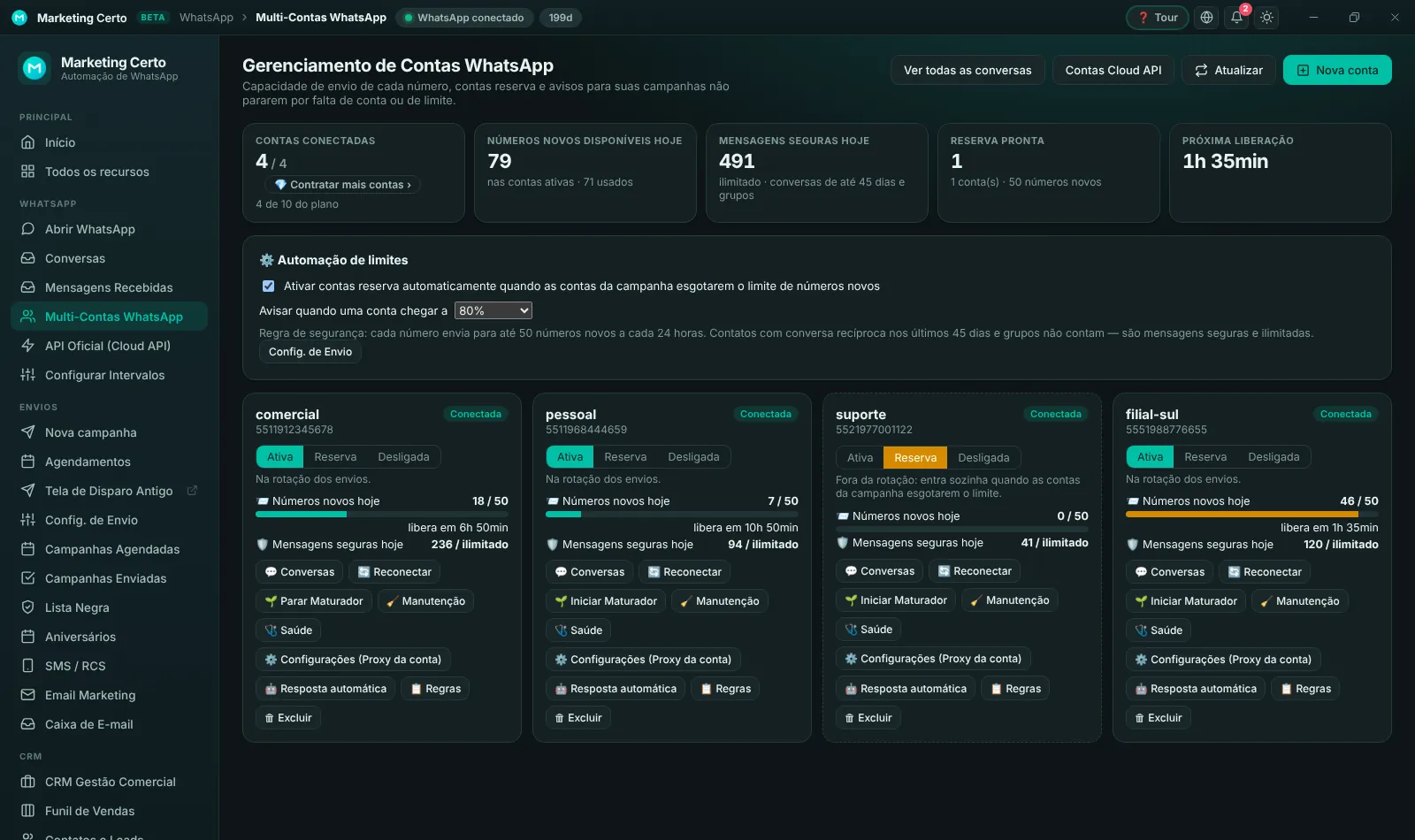Click Ver todas as conversas button
Image resolution: width=1415 pixels, height=840 pixels.
(968, 71)
